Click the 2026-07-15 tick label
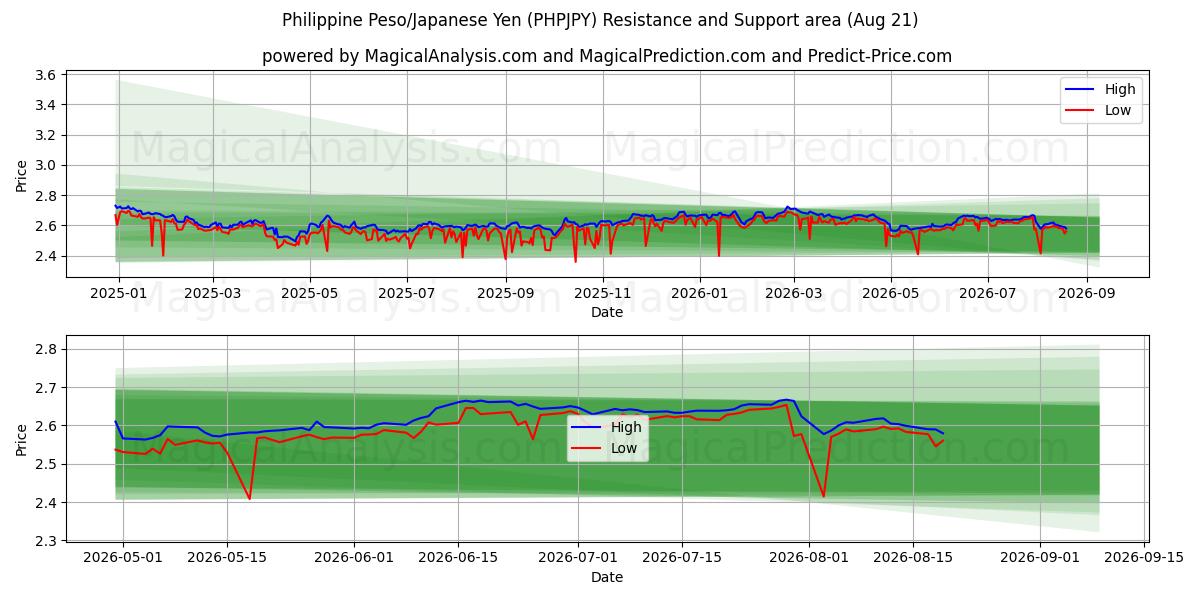The width and height of the screenshot is (1200, 600). pyautogui.click(x=682, y=558)
